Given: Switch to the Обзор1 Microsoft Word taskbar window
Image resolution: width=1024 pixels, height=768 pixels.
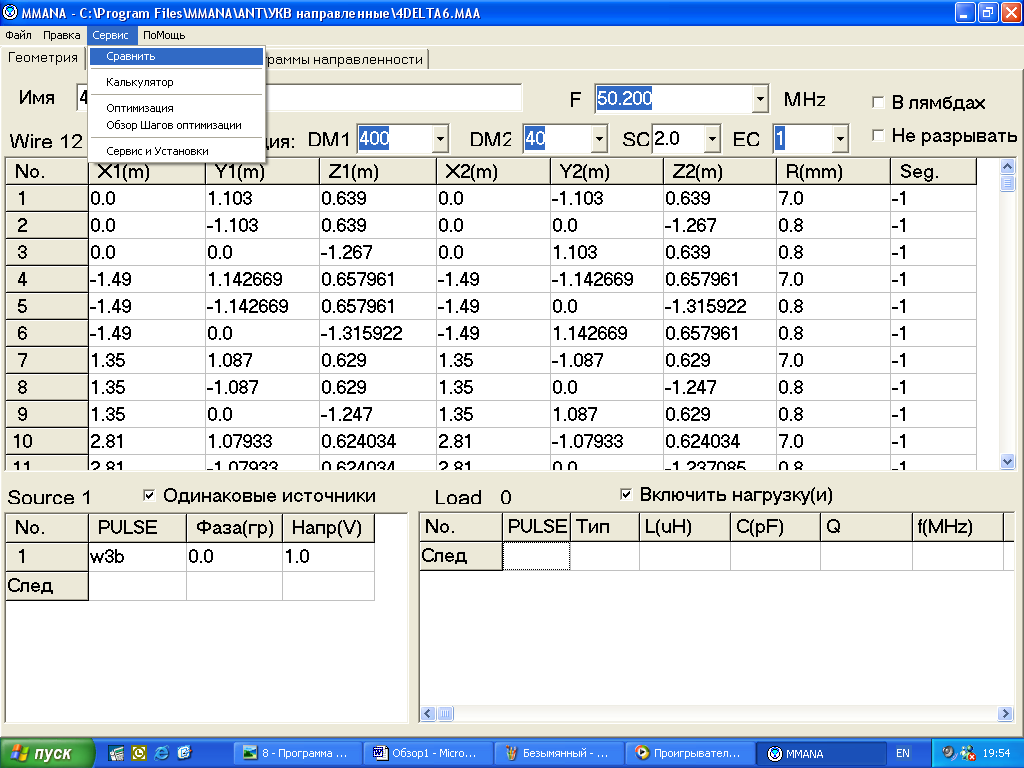Looking at the screenshot, I should pos(428,753).
